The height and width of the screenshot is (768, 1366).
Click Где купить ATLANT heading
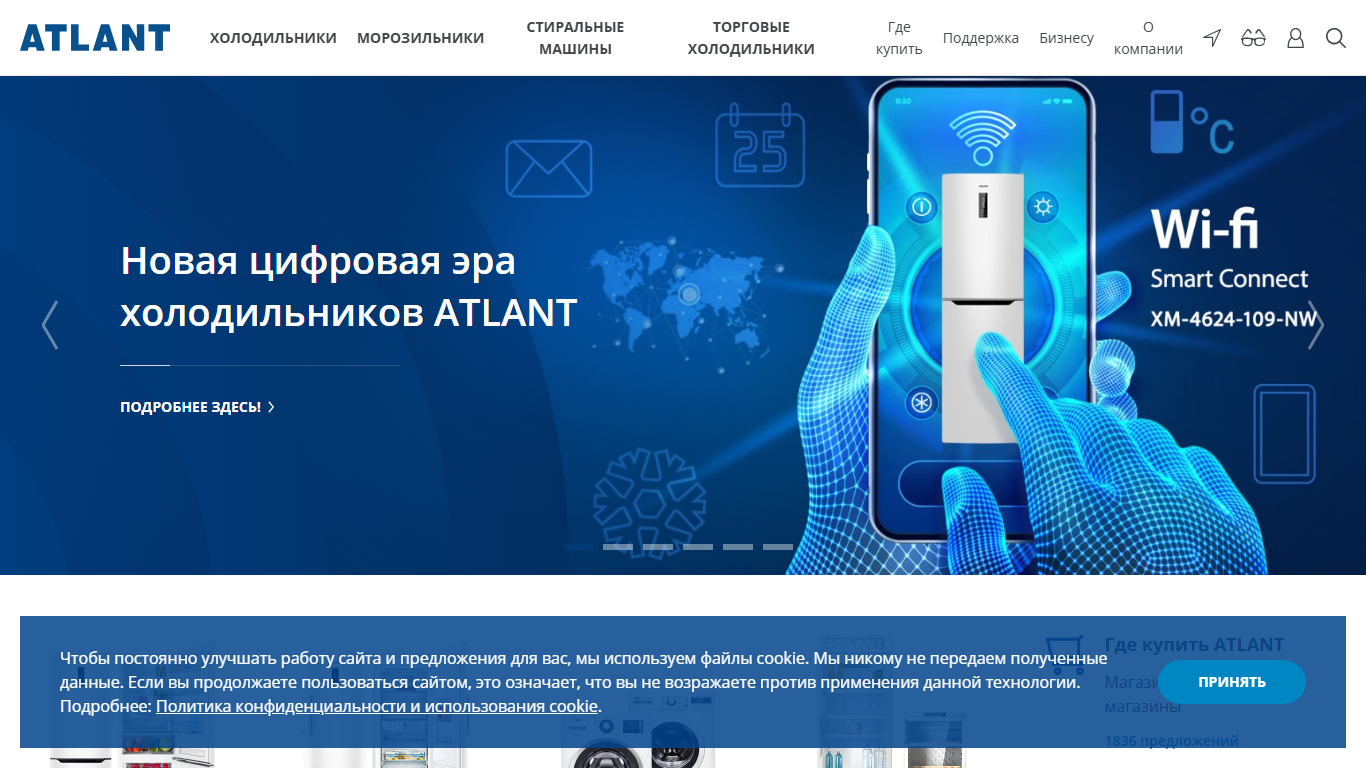(1194, 645)
